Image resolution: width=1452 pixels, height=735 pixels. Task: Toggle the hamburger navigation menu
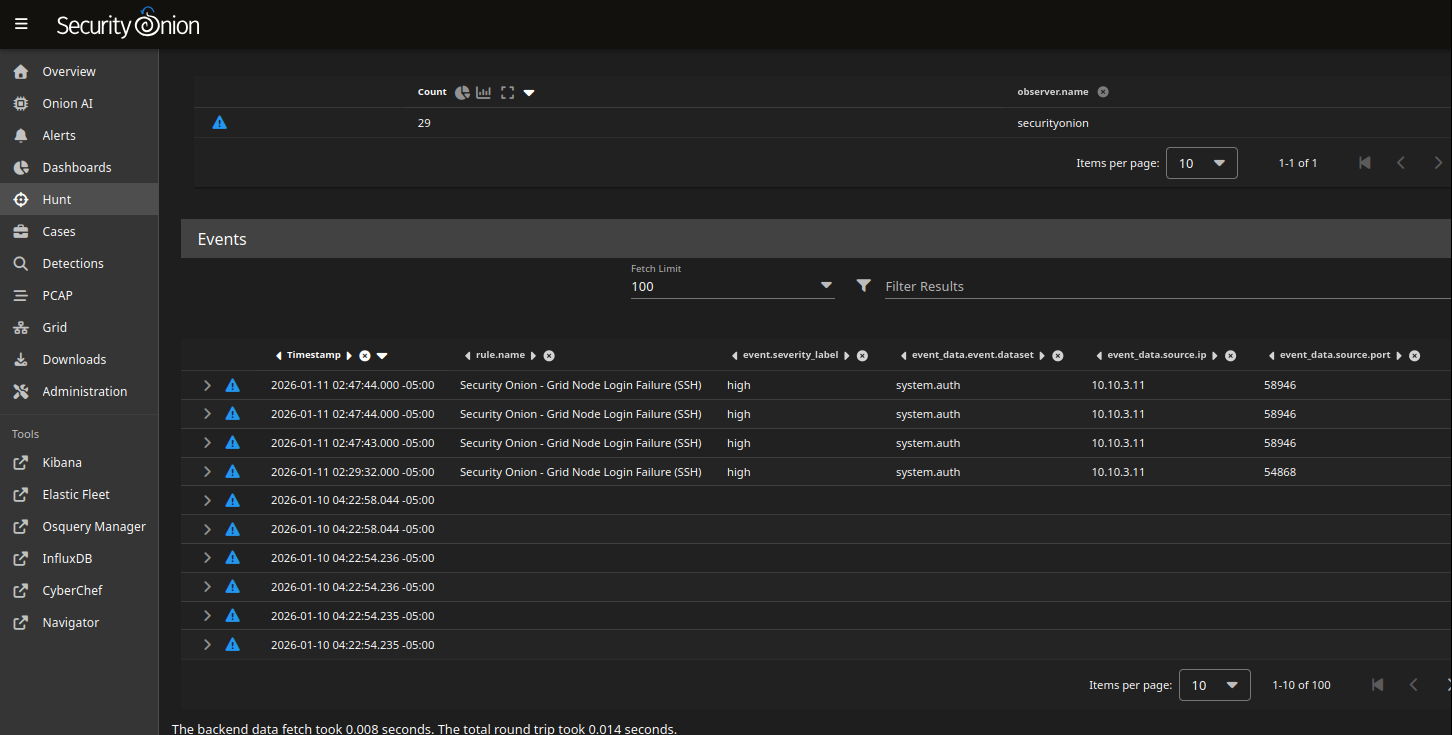click(x=21, y=24)
